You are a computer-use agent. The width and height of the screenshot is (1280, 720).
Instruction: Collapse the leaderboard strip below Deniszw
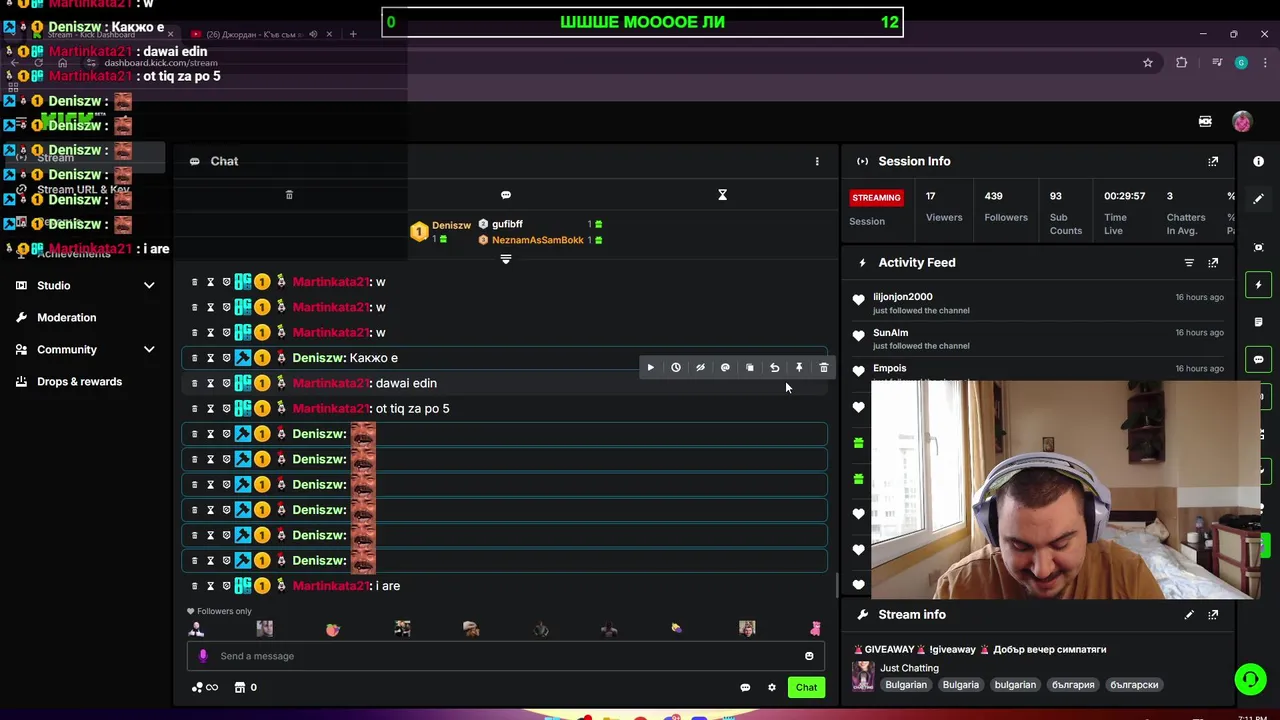pyautogui.click(x=506, y=259)
